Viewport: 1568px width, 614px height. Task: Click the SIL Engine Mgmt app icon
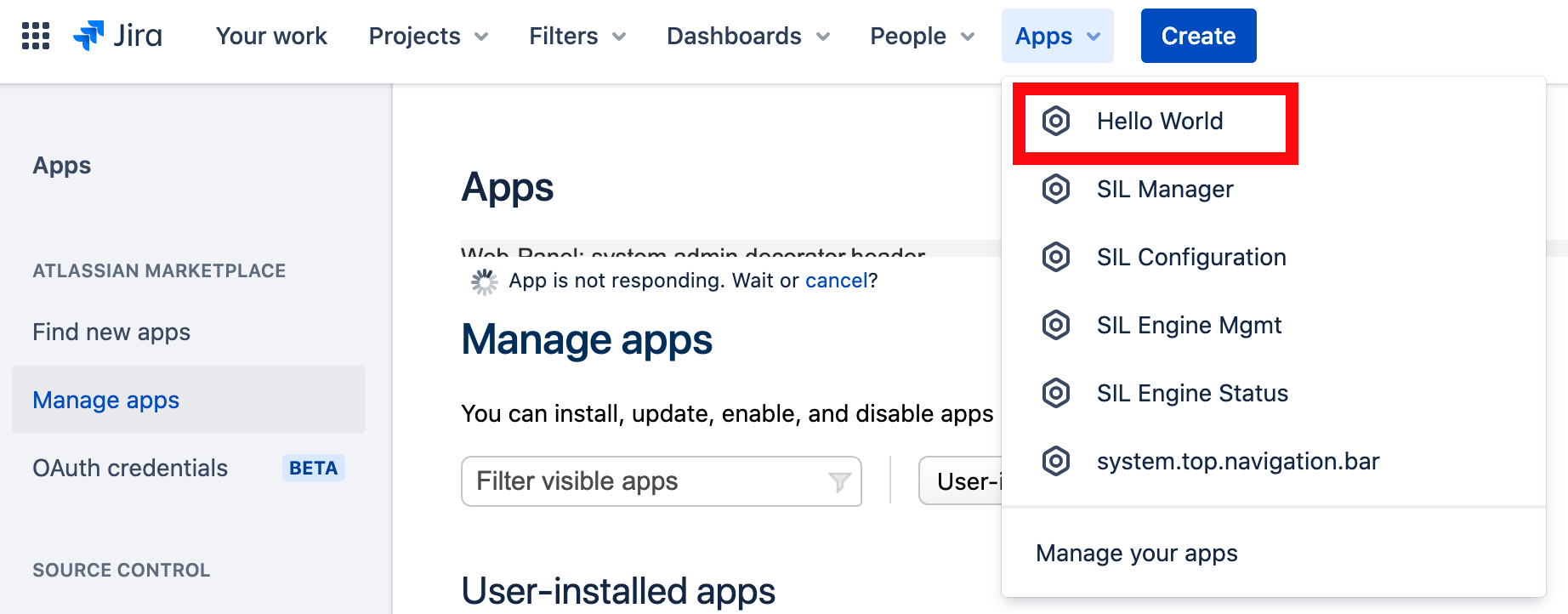1056,325
